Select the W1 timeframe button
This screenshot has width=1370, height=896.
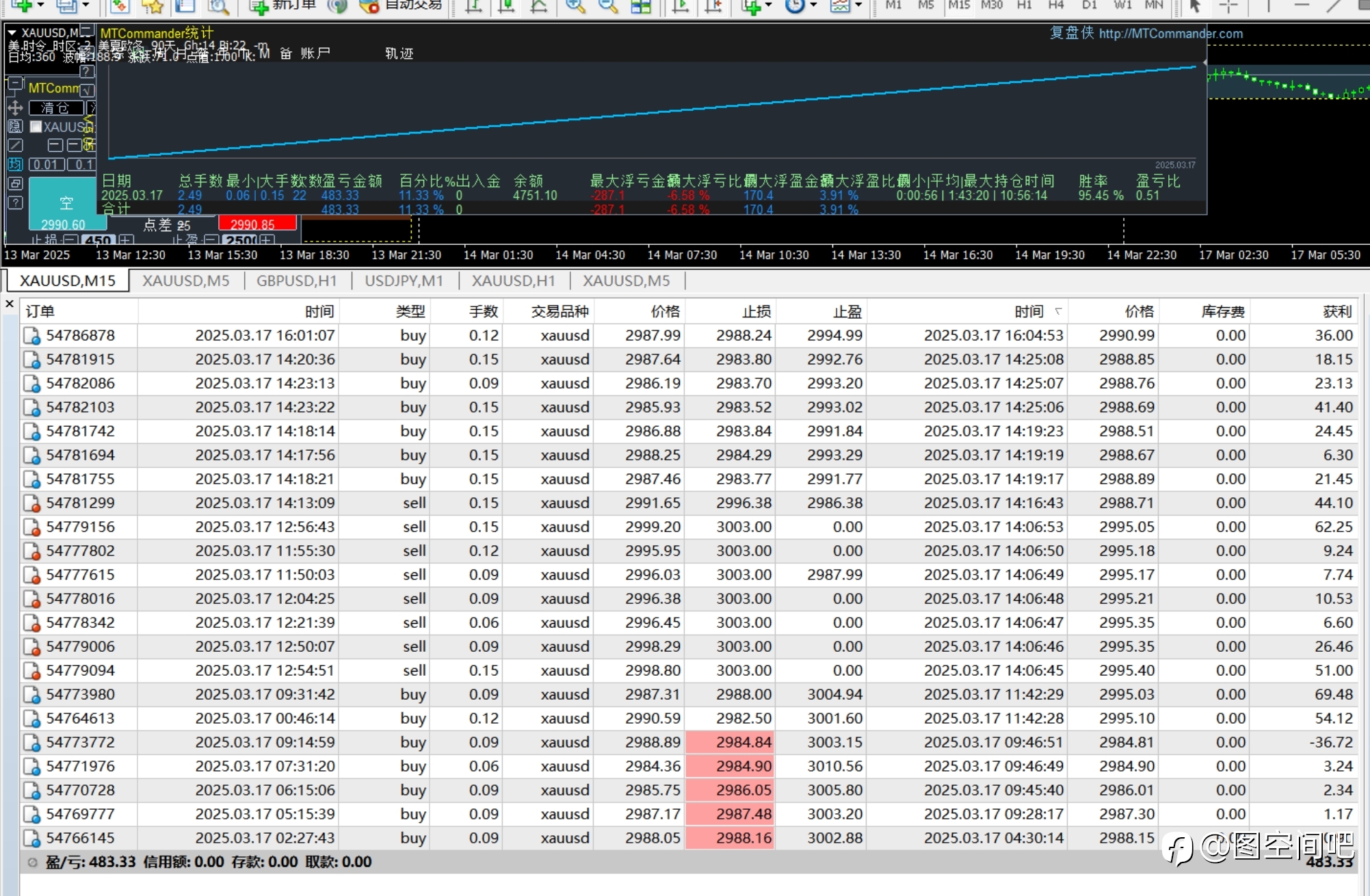click(x=1122, y=5)
